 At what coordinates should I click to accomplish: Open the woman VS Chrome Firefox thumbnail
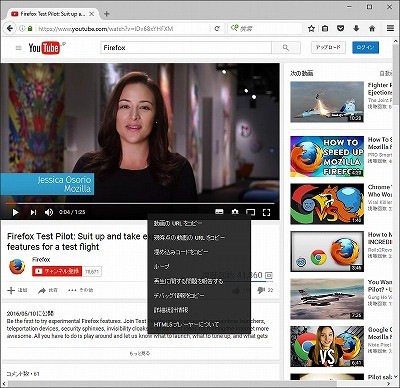(327, 346)
